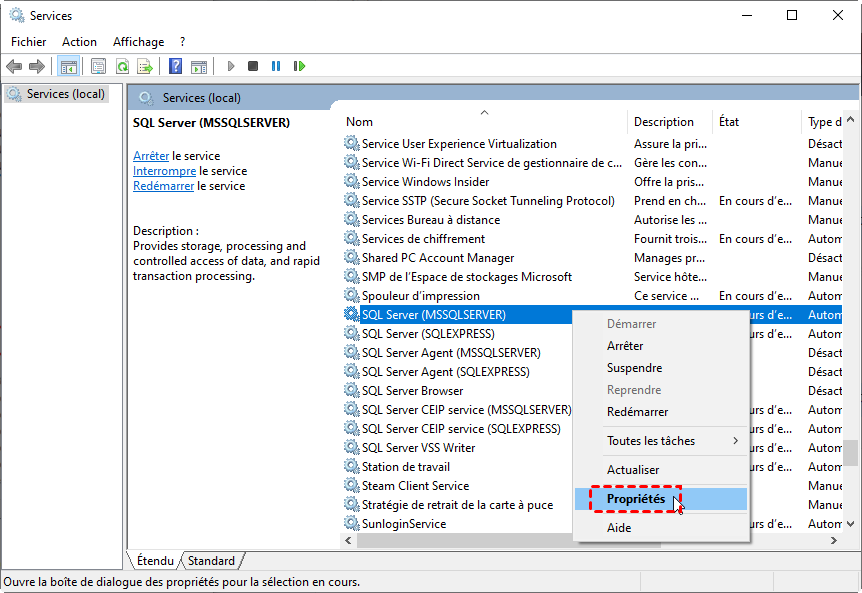Click the gear icon for Steam Client Service
The image size is (862, 593).
[x=351, y=485]
